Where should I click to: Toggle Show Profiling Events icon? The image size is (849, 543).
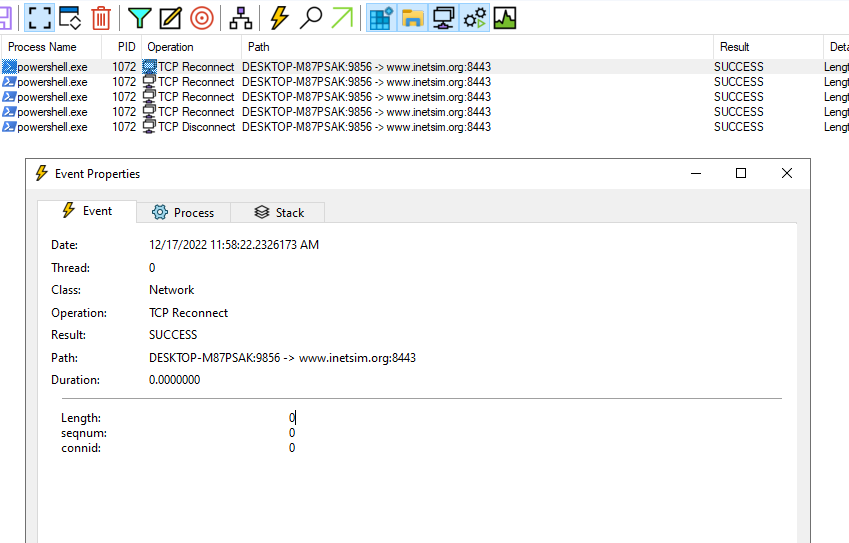[x=505, y=17]
